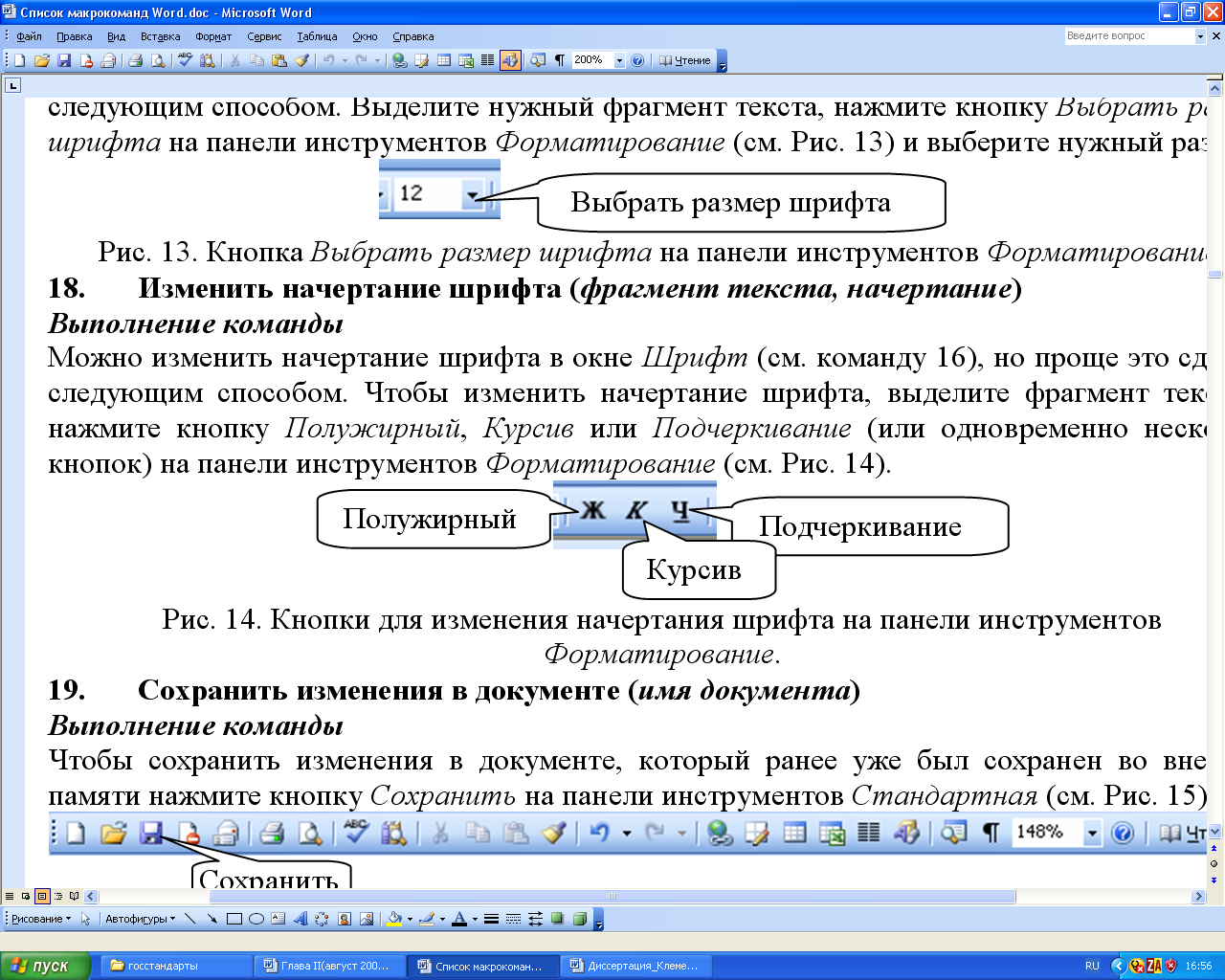Activate the Format Painter brush
Viewport: 1225px width, 980px height.
pyautogui.click(x=301, y=60)
